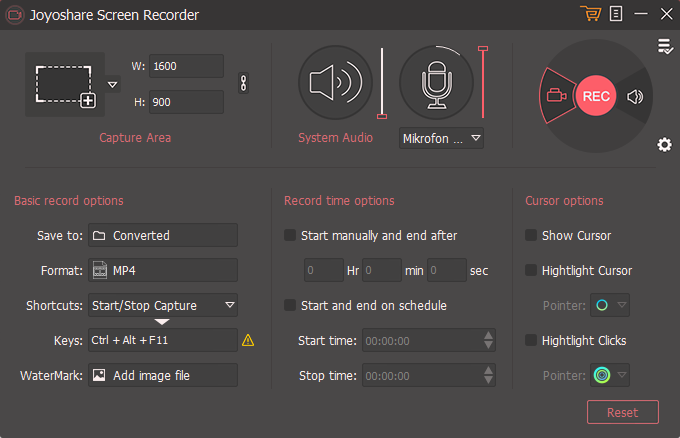Click the System Audio label
This screenshot has width=680, height=438.
click(x=335, y=137)
